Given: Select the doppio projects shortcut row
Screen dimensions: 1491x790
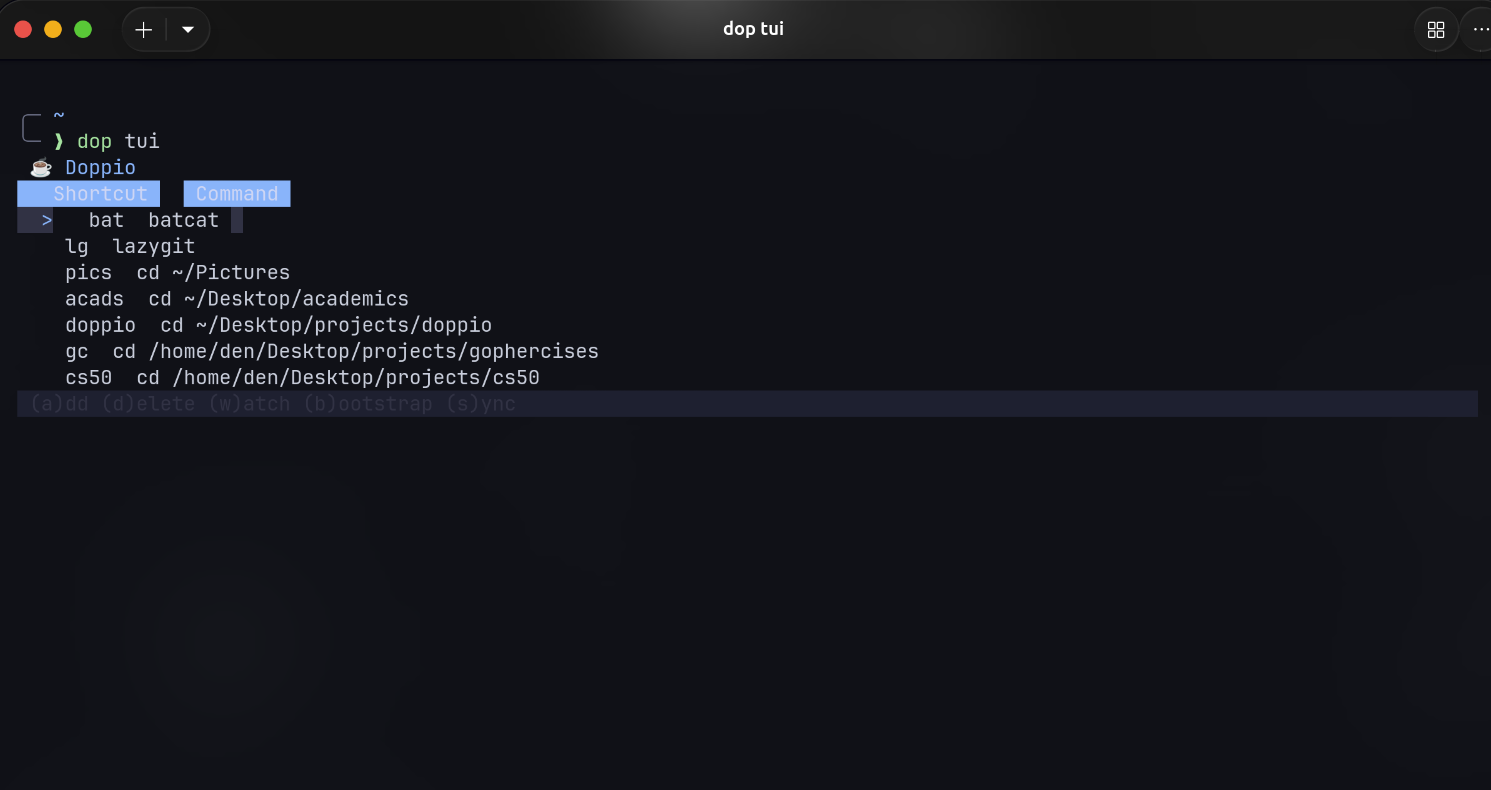Looking at the screenshot, I should (x=279, y=325).
